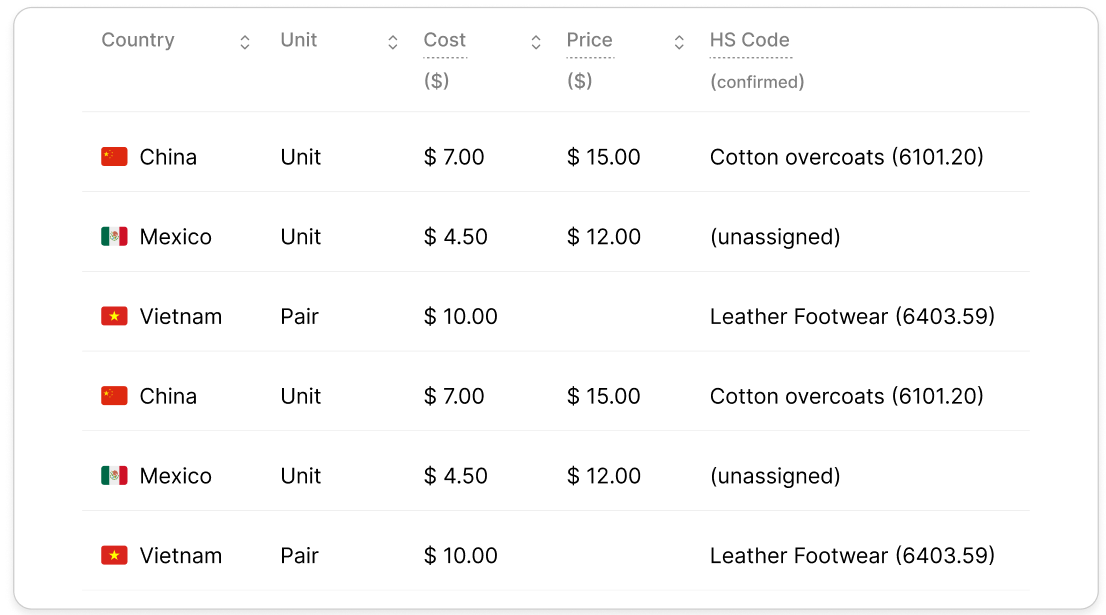
Task: Click the Mexico flag in the fifth row
Action: (114, 476)
